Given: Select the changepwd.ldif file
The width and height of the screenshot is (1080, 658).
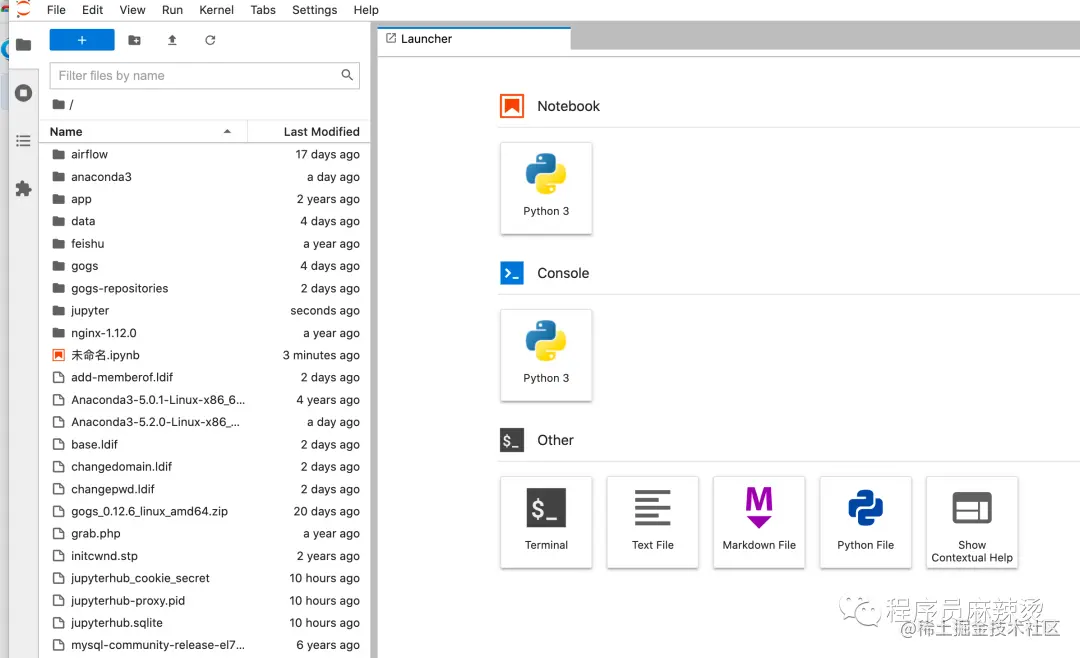Looking at the screenshot, I should [205, 489].
